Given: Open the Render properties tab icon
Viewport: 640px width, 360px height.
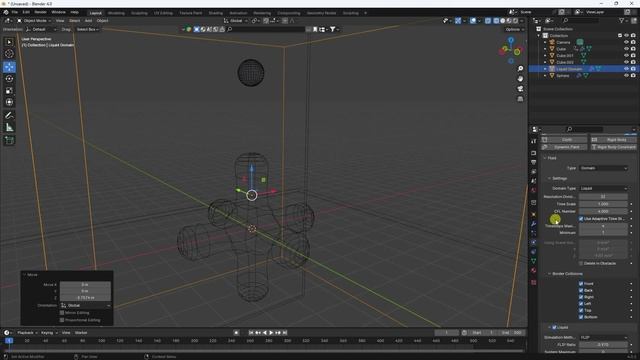Looking at the screenshot, I should (533, 153).
